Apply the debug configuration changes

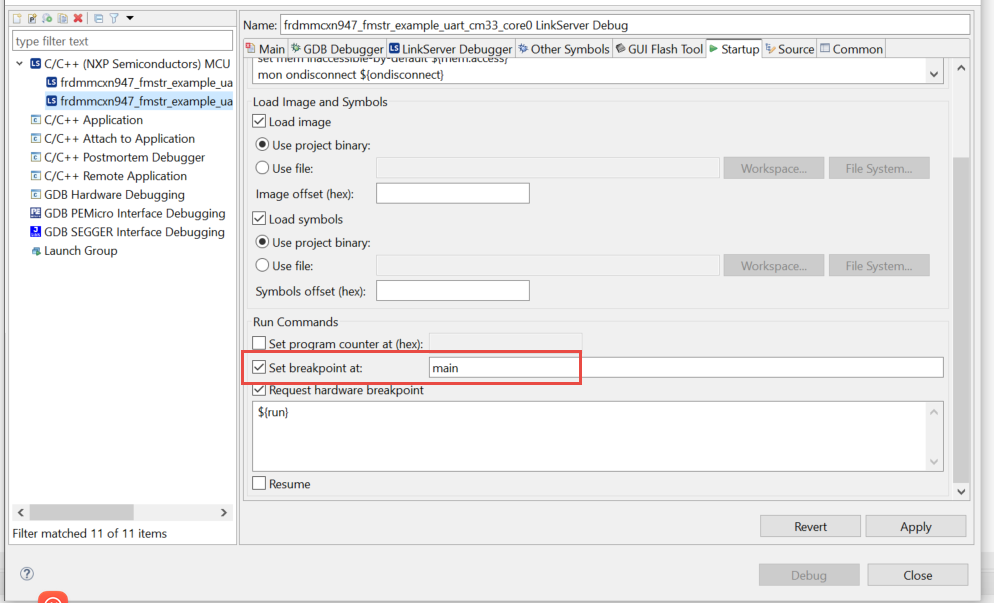coord(915,526)
